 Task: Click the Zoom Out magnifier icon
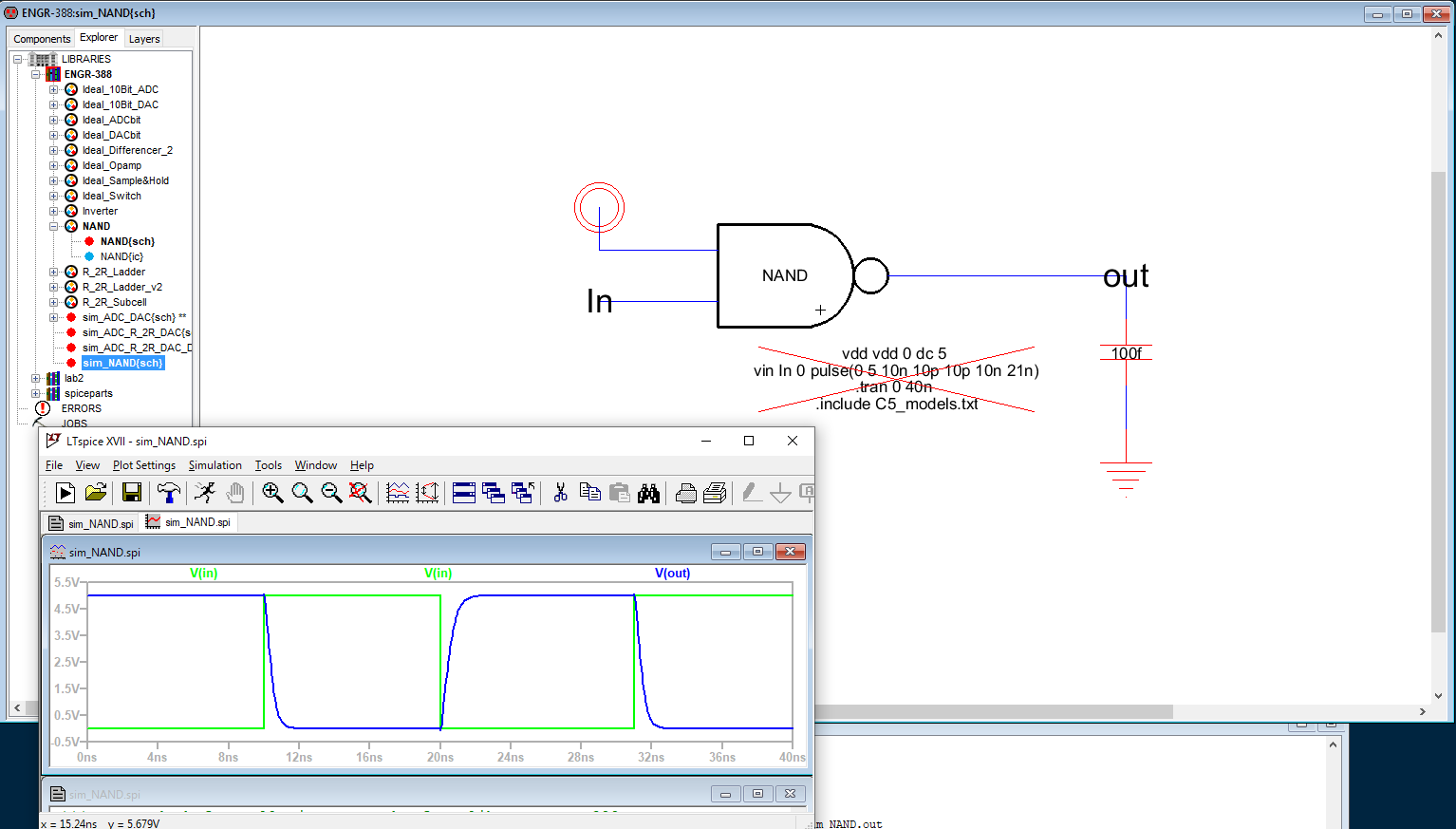[x=331, y=492]
